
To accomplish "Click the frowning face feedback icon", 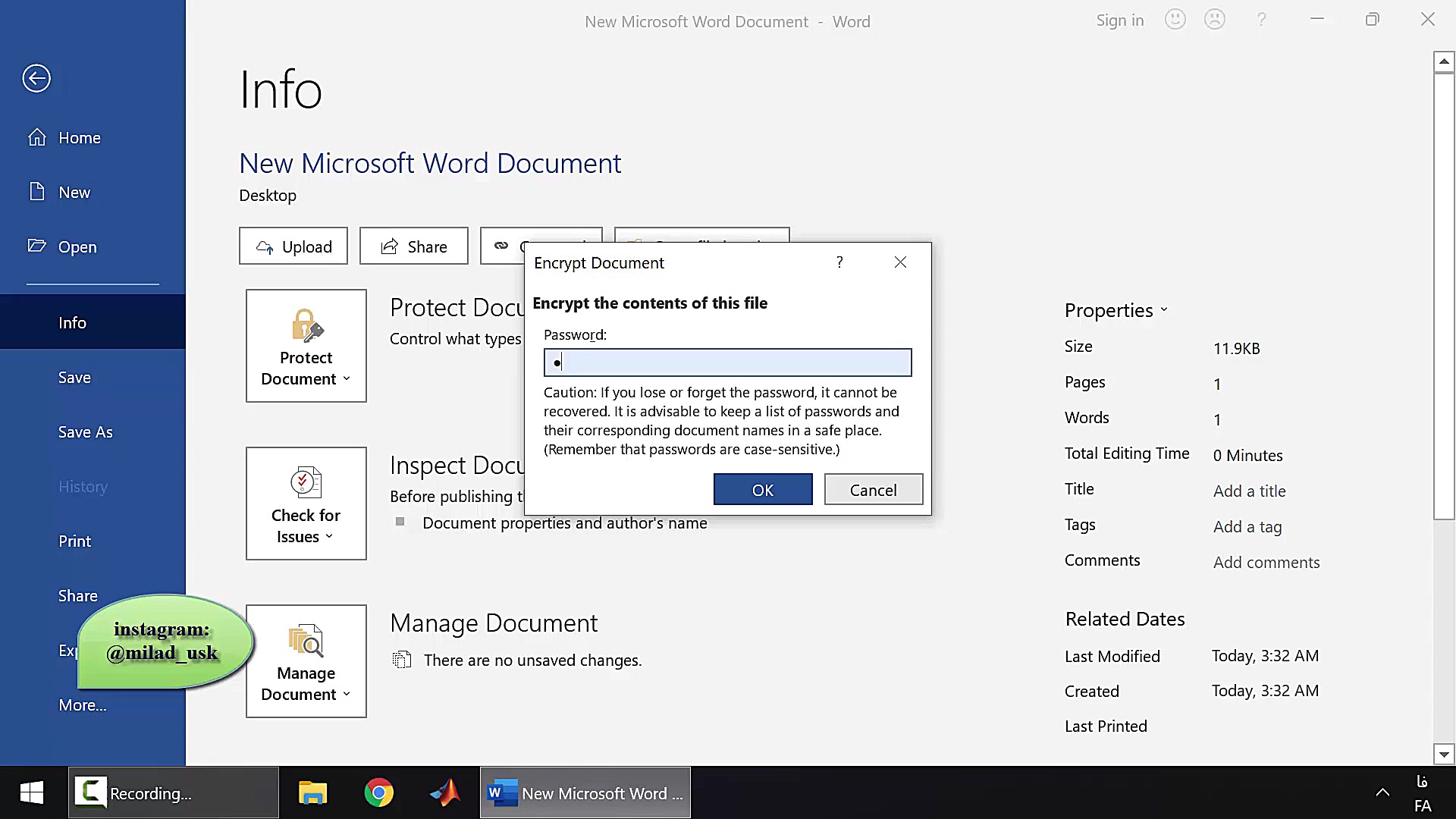I will click(x=1214, y=20).
